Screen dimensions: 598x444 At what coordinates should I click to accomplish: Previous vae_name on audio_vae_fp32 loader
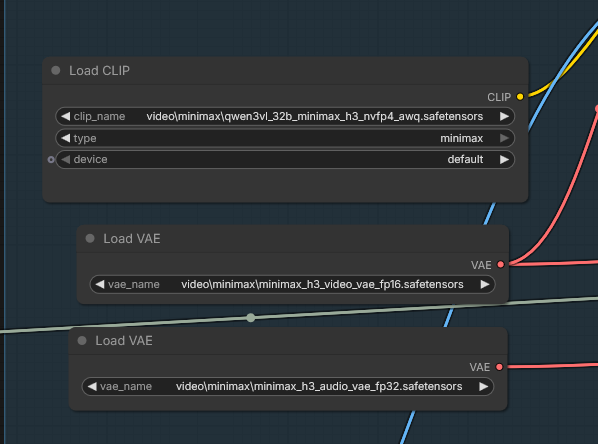(x=92, y=386)
